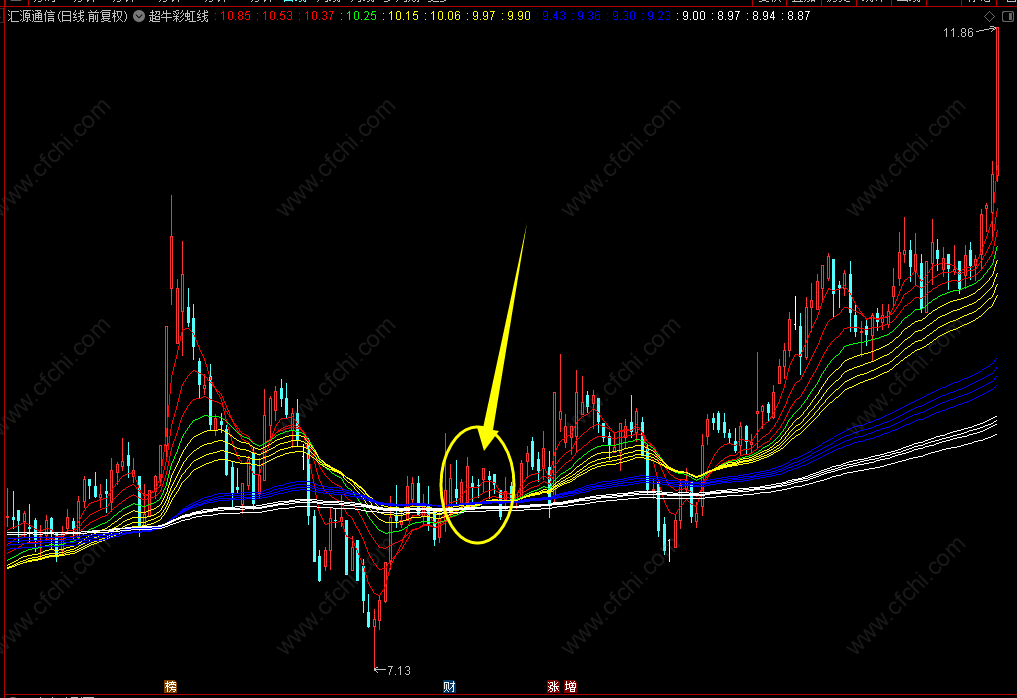Select the 汇源通信(日线.前复权) chart title
The height and width of the screenshot is (698, 1017).
(68, 16)
